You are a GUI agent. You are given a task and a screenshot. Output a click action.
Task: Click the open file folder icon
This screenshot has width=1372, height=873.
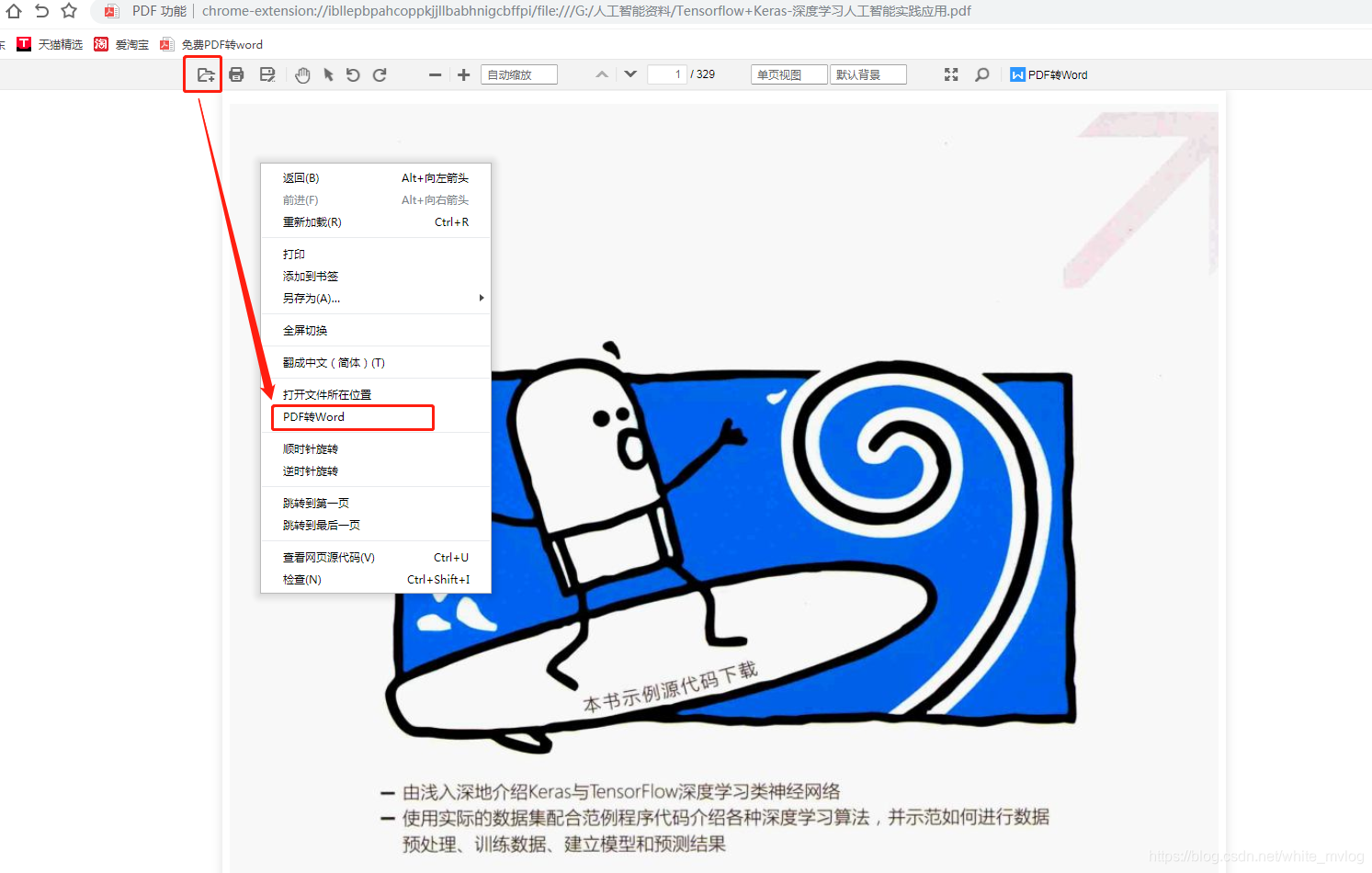pos(206,74)
